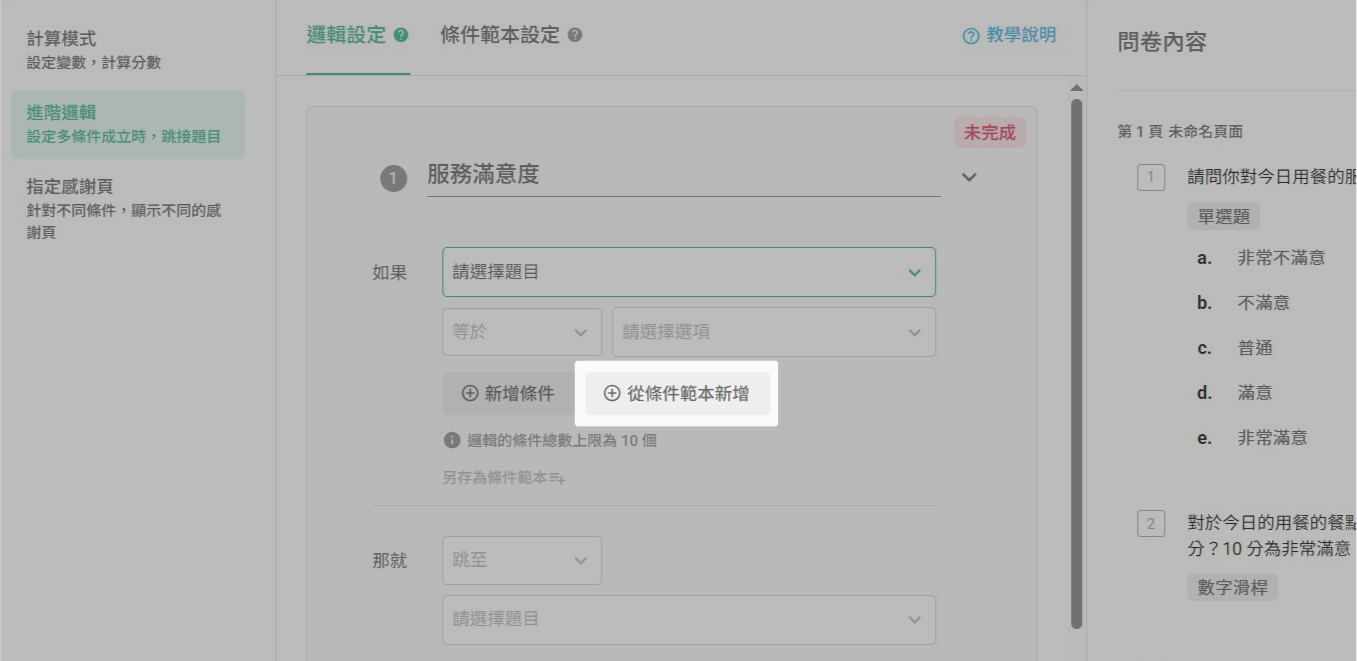Open the 教學說明 tutorial link

pos(1009,35)
